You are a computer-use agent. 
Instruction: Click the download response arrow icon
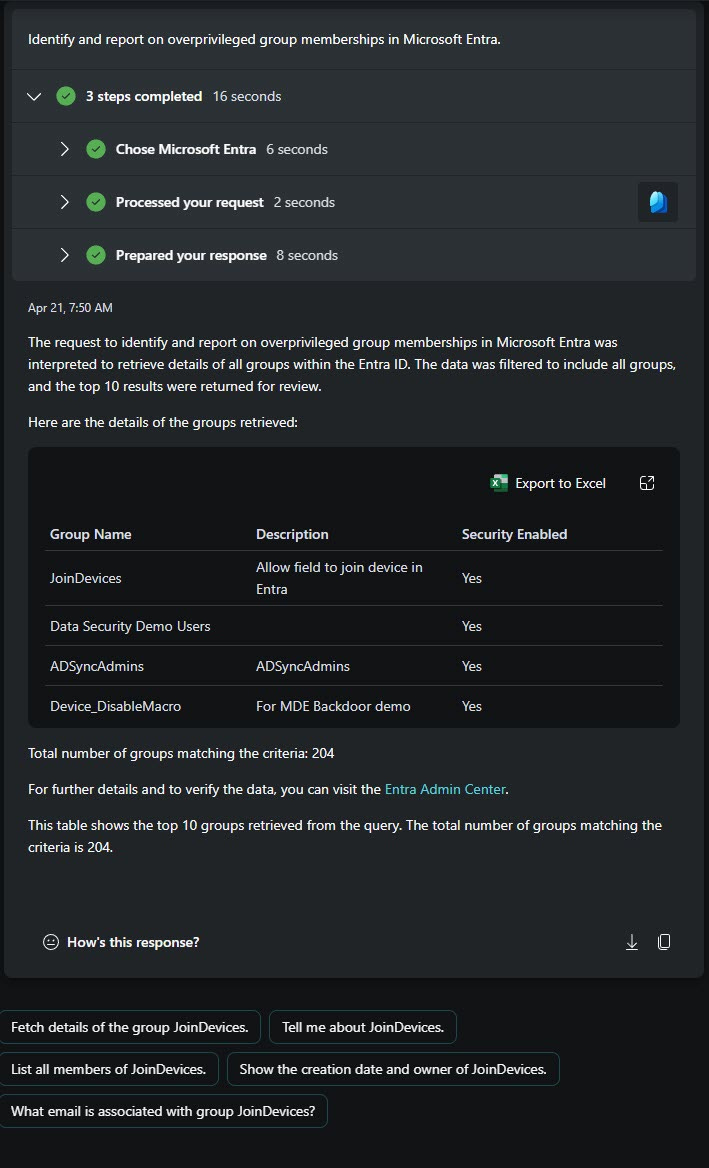[x=632, y=942]
